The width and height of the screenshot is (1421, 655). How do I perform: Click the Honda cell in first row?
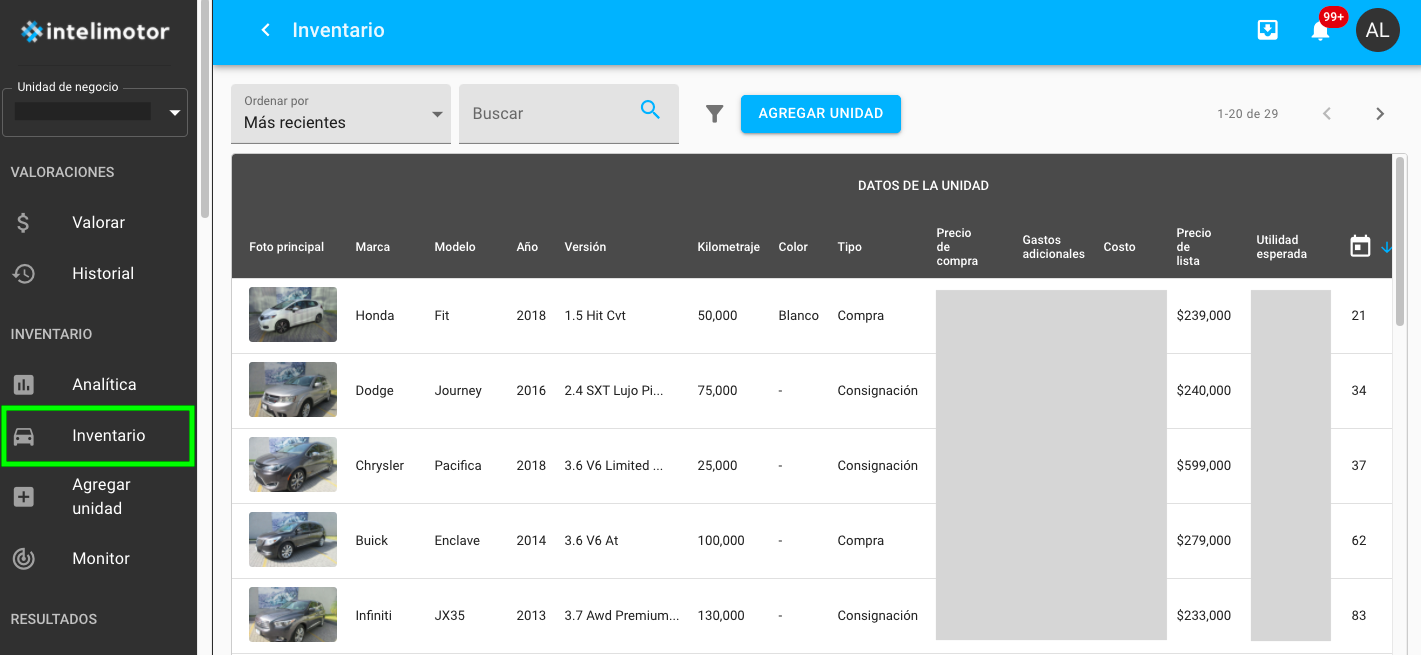click(x=375, y=315)
